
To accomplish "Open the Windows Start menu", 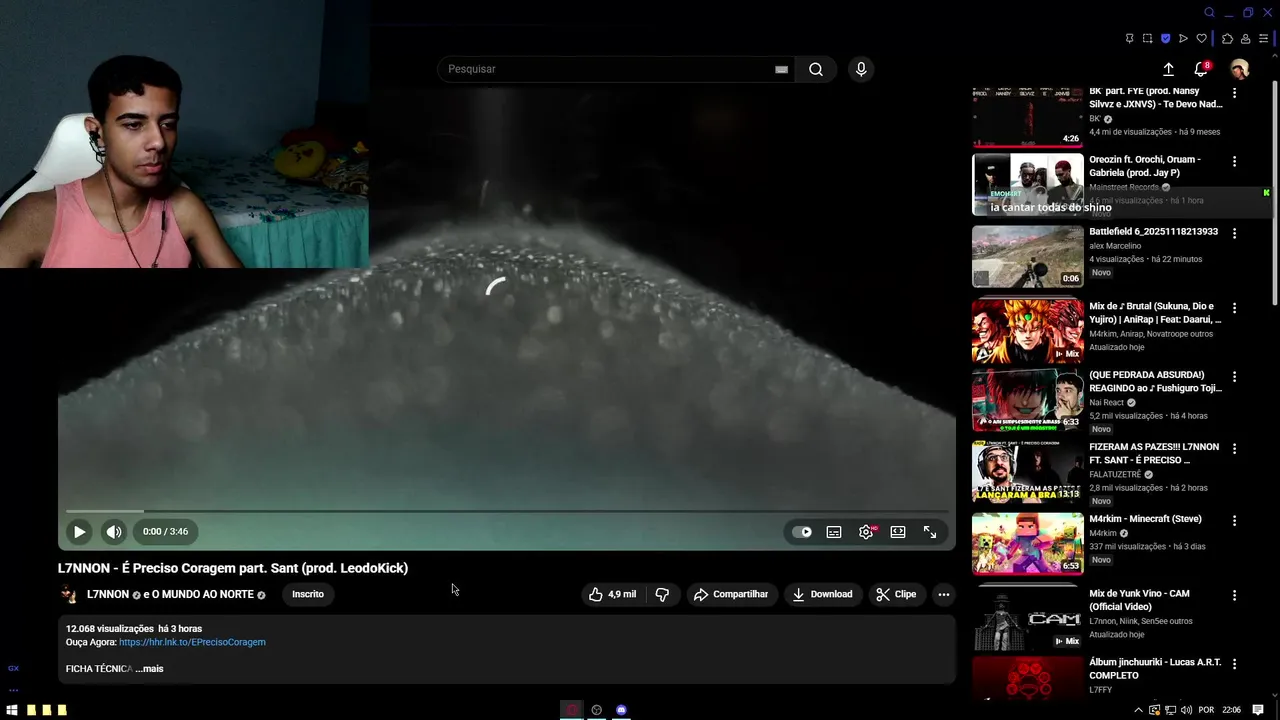I will (x=12, y=710).
